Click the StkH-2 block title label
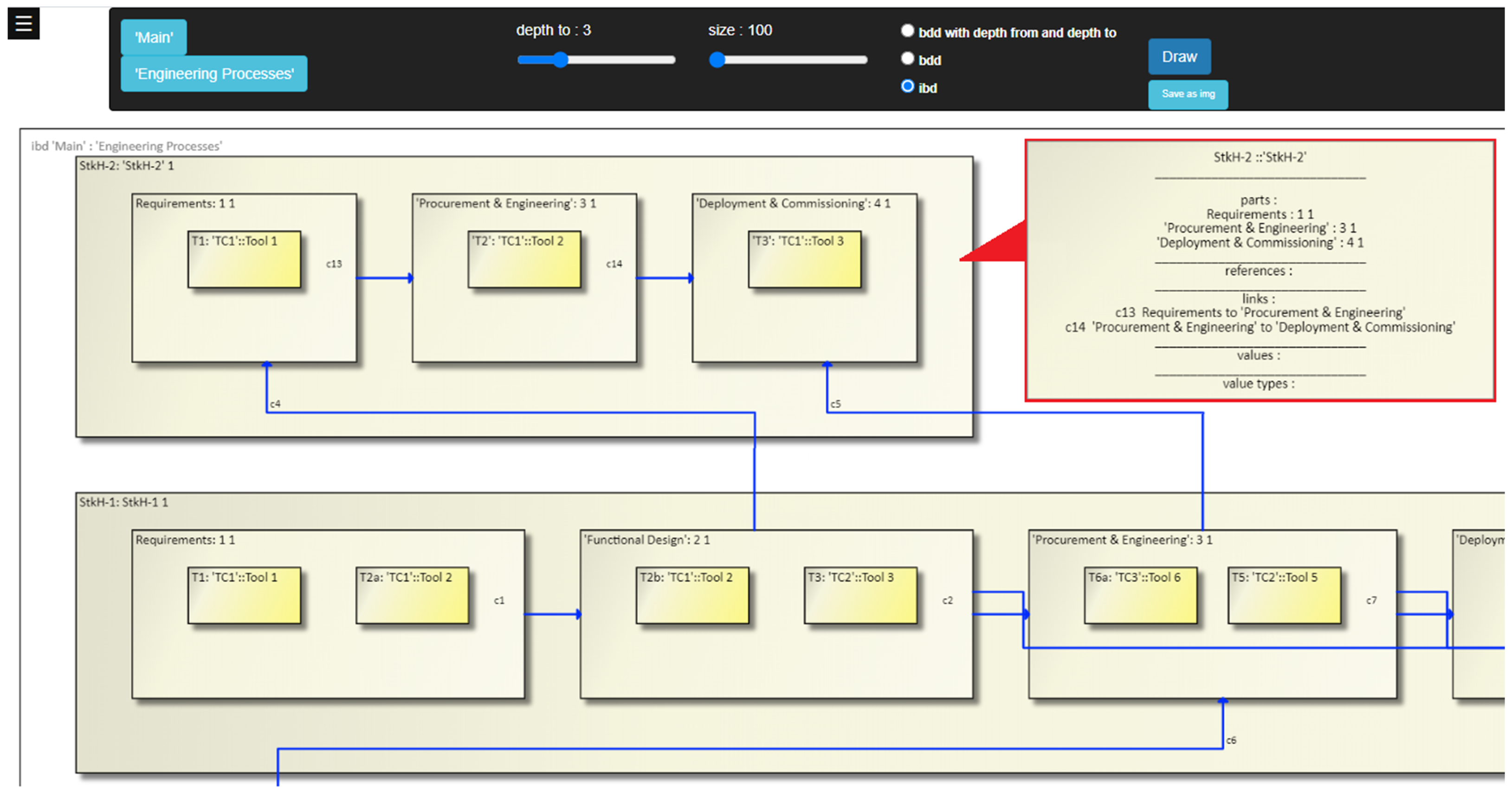Screen dimensions: 1512x793 [x=127, y=166]
